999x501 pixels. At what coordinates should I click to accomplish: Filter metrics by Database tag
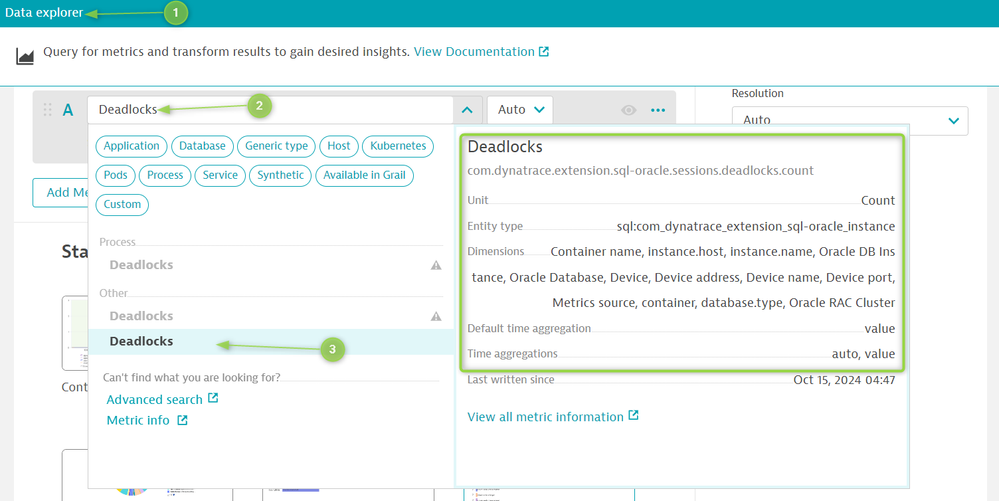202,146
